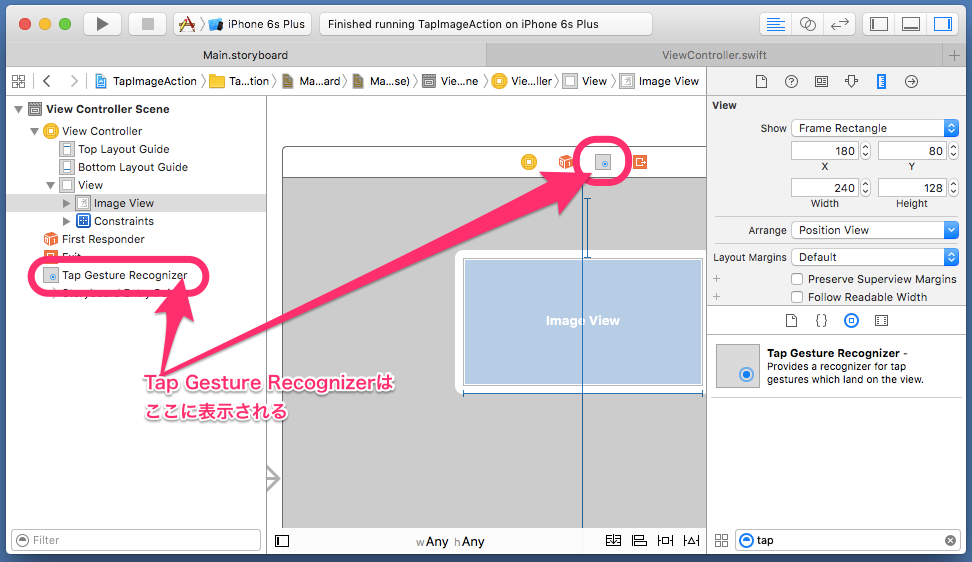Open the Stack button in canvas bar
The height and width of the screenshot is (562, 972).
pyautogui.click(x=613, y=540)
